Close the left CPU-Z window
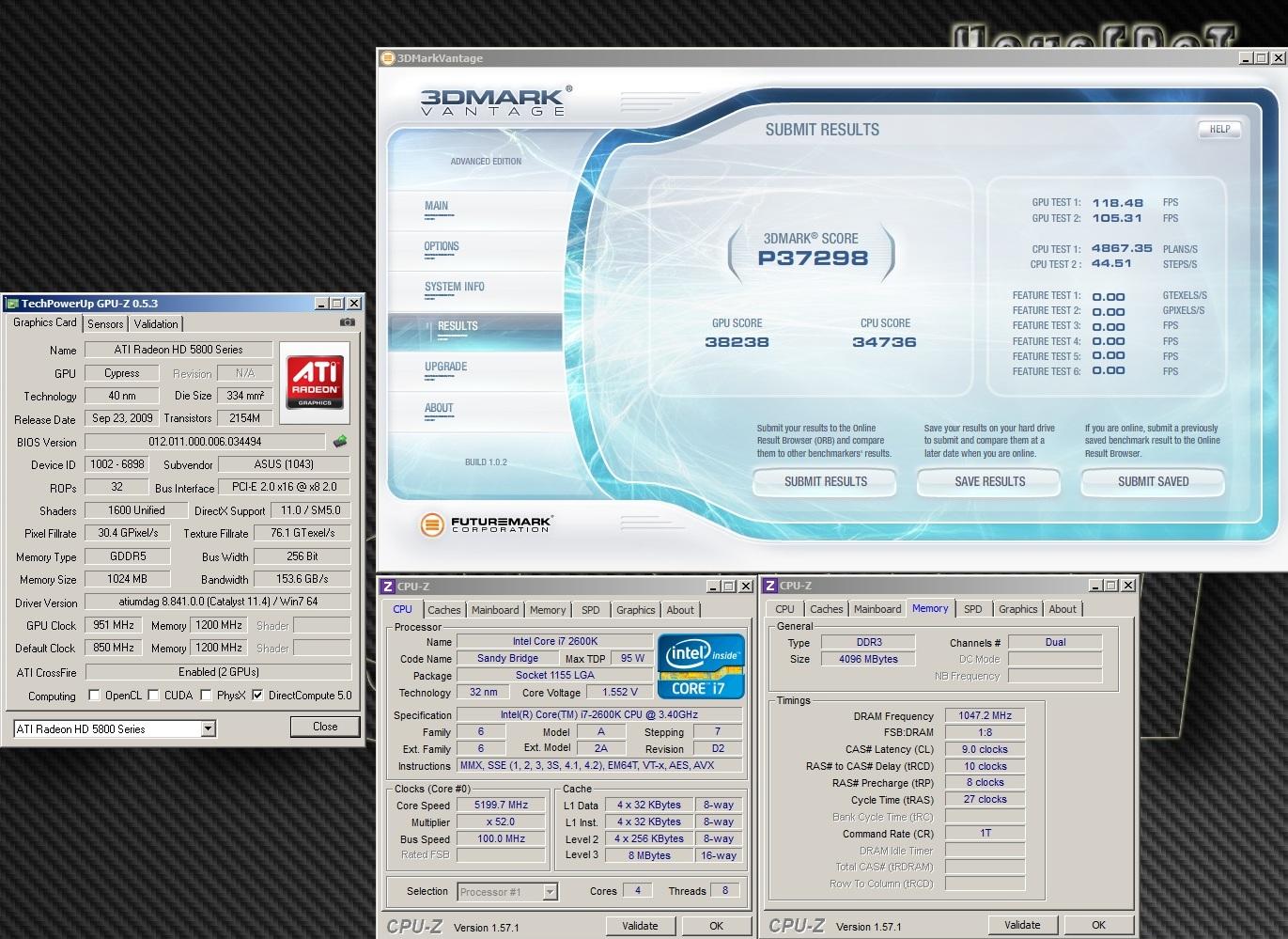 coord(745,586)
